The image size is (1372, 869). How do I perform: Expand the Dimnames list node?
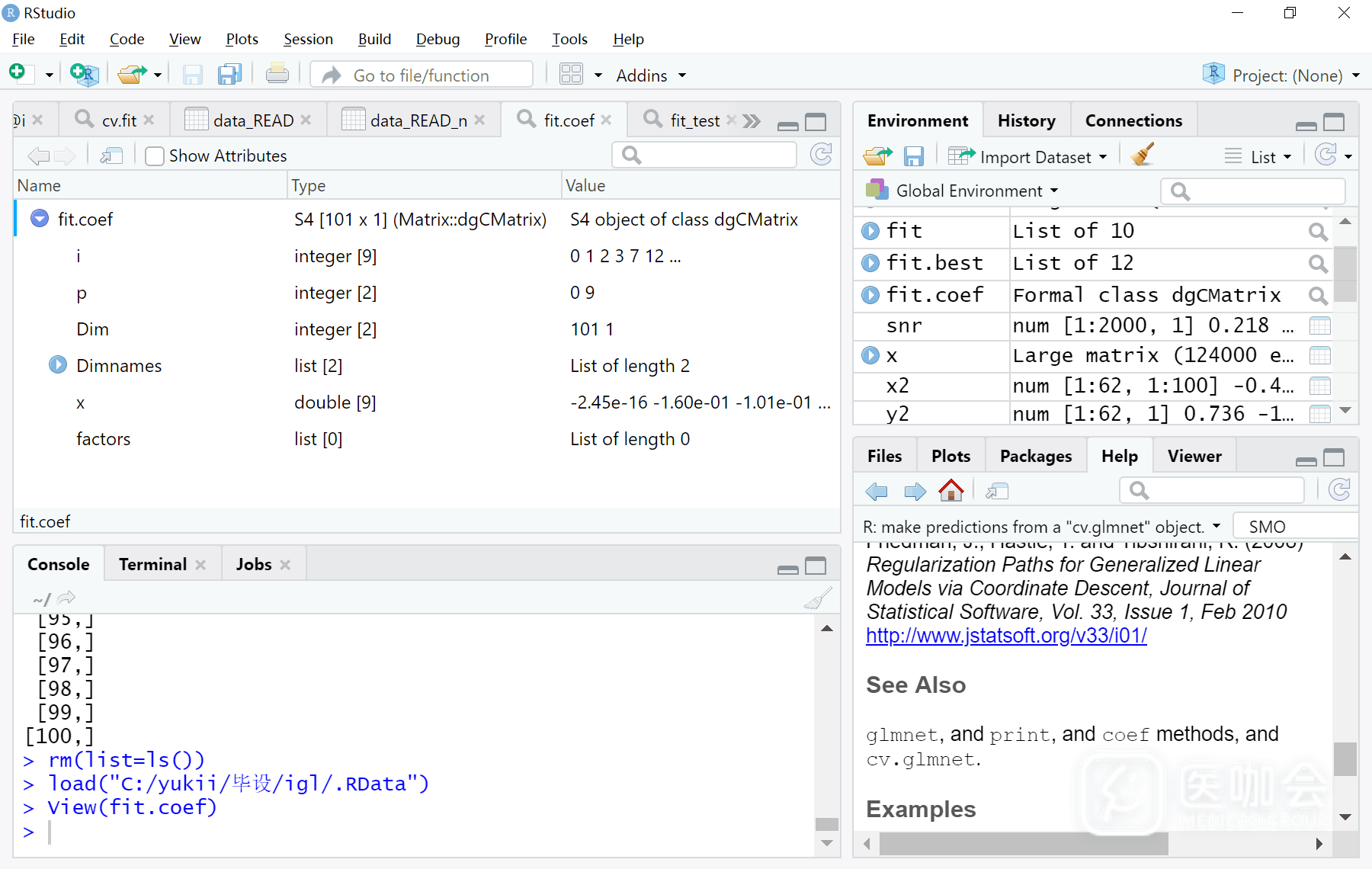58,366
